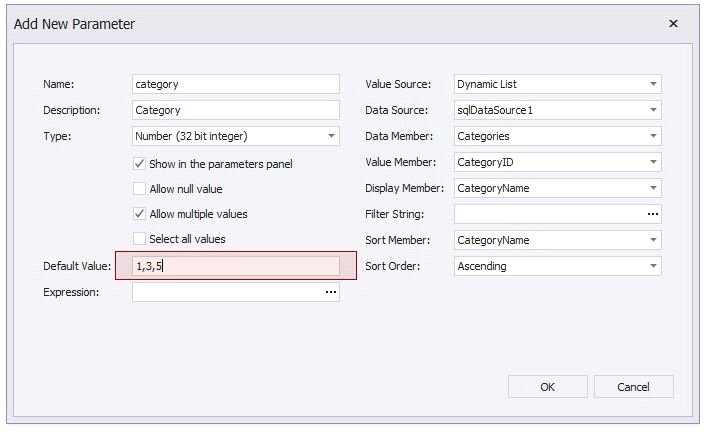Click the ellipsis button in Expression field
This screenshot has width=706, height=432.
tap(330, 292)
